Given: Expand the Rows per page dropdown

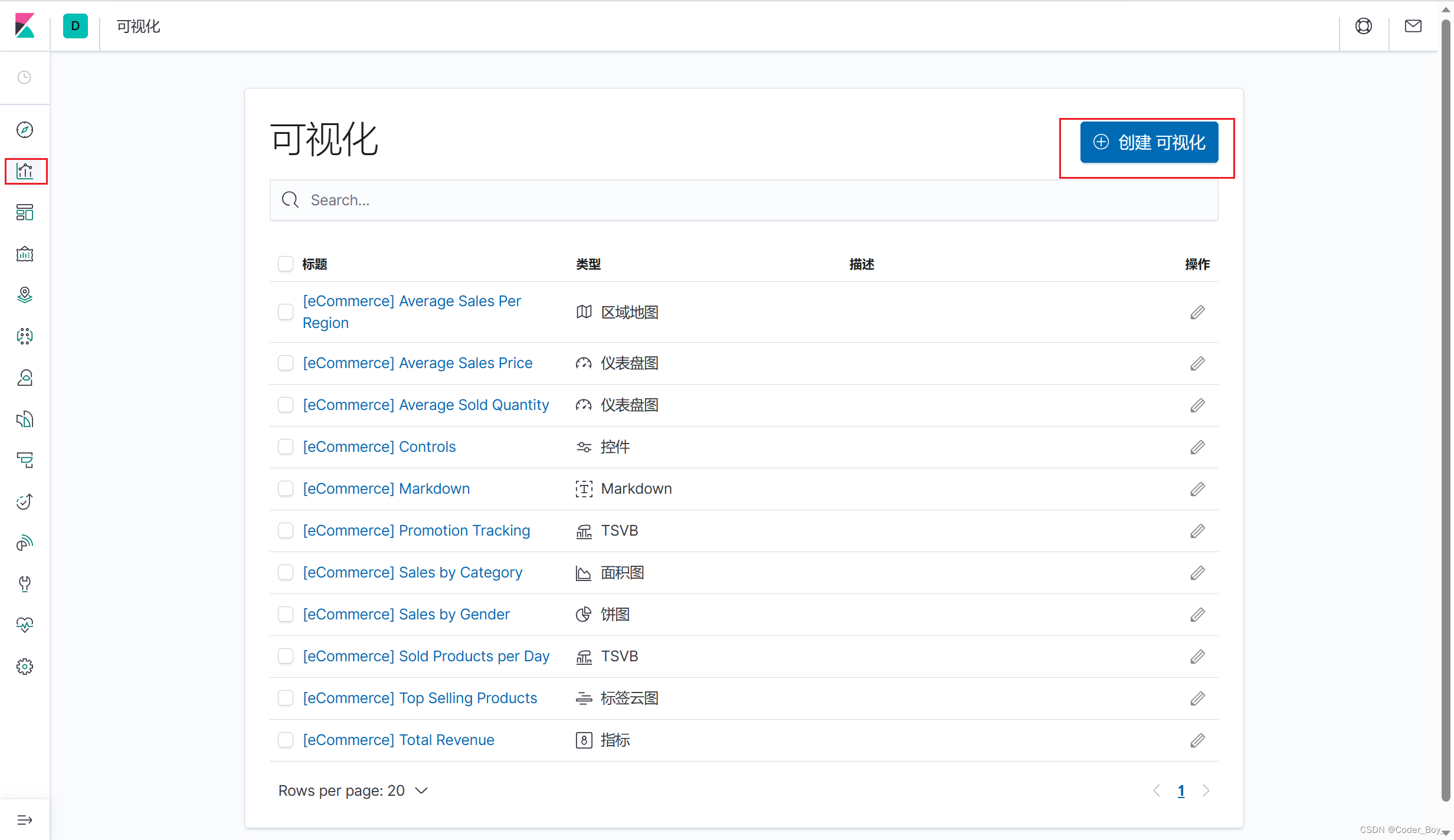Looking at the screenshot, I should 353,790.
